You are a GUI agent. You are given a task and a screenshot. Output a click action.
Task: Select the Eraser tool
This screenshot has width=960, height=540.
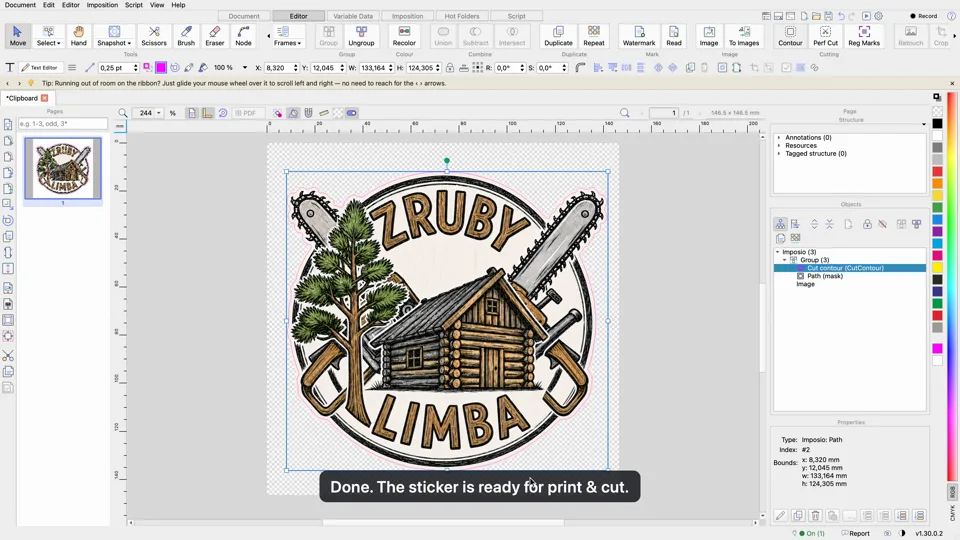215,36
